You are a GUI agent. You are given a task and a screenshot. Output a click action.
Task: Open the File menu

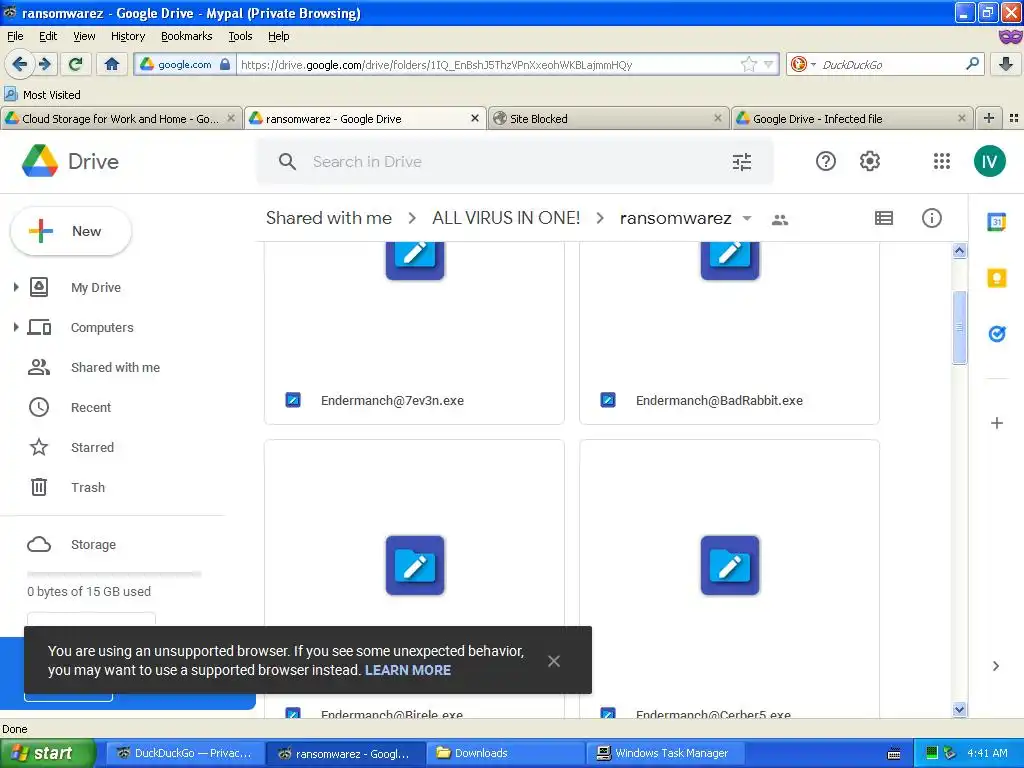point(15,37)
